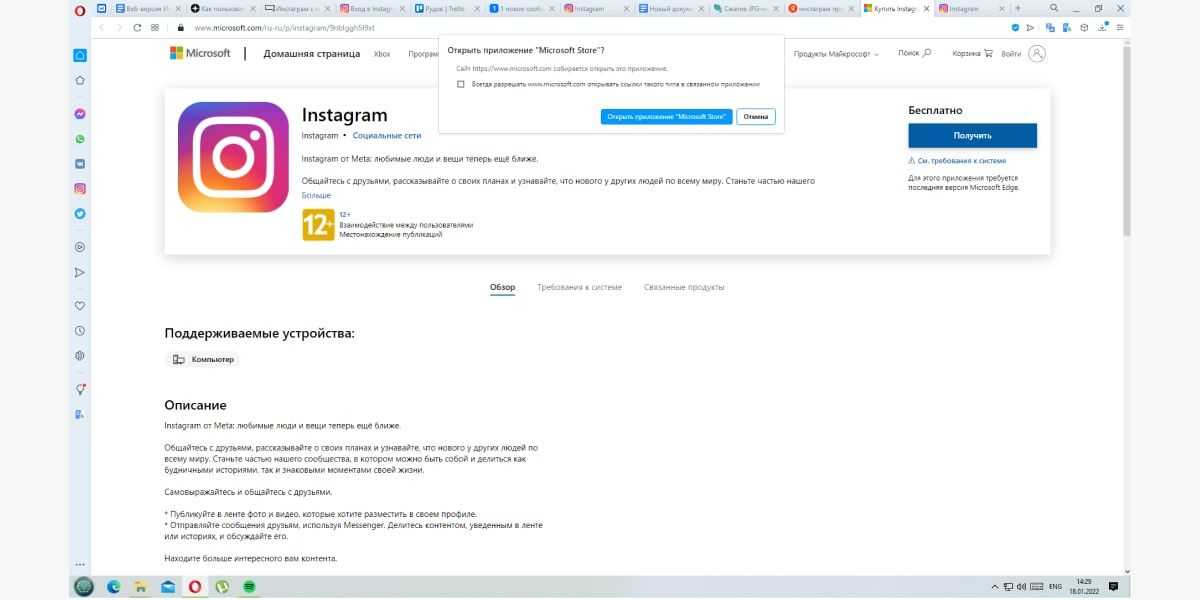Image resolution: width=1200 pixels, height=600 pixels.
Task: Click the blue 'Получить' button
Action: 972,135
